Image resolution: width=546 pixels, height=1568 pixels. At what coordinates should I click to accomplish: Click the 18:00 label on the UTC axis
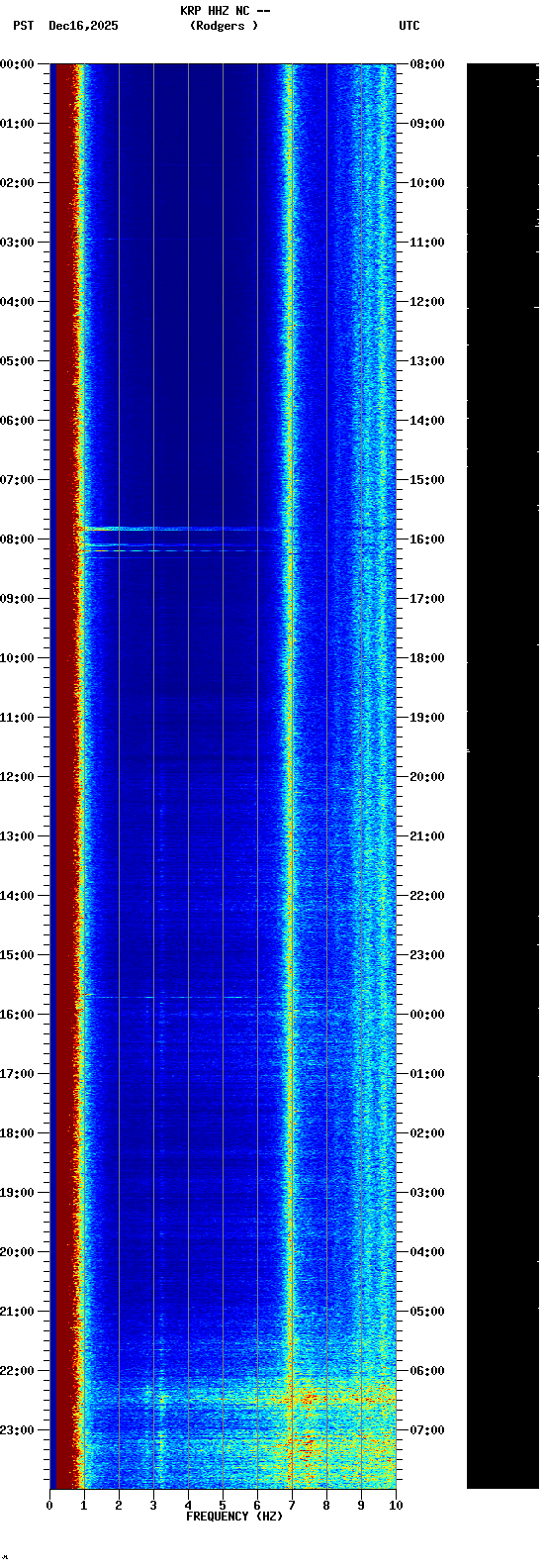tap(427, 658)
